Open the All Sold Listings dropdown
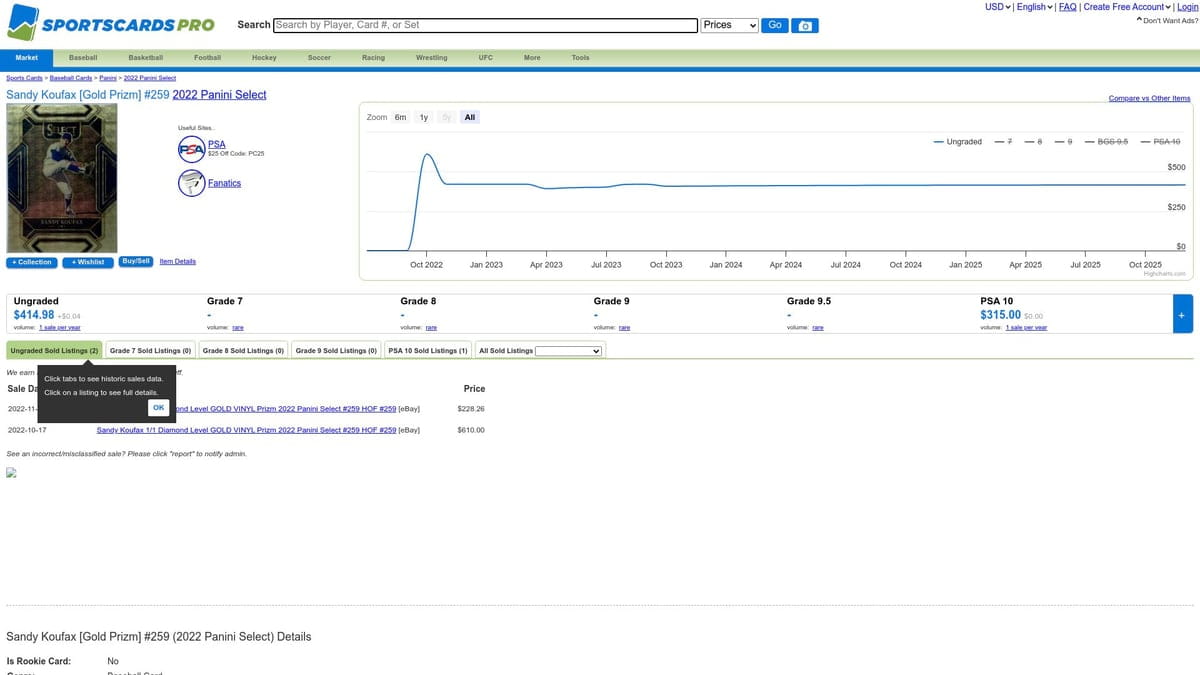This screenshot has width=1200, height=675. (x=569, y=351)
